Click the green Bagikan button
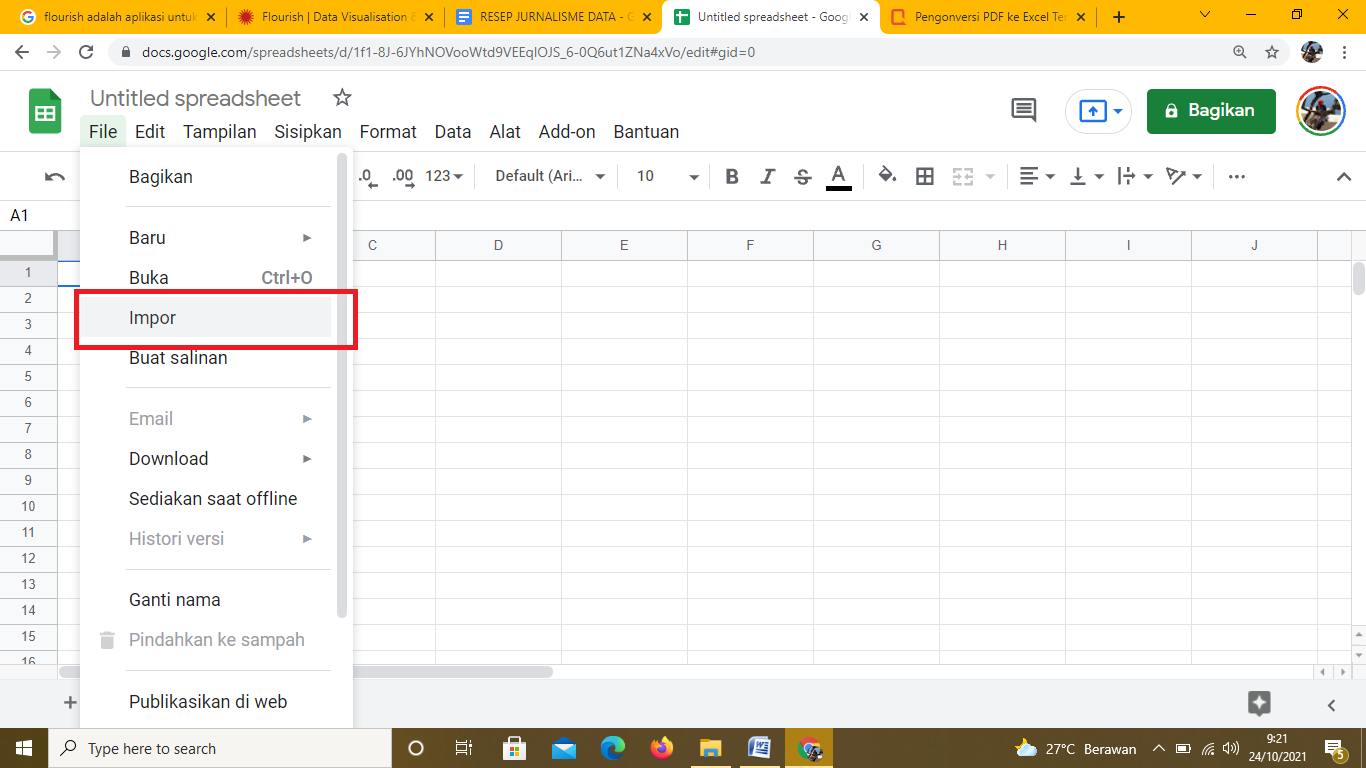 1211,111
